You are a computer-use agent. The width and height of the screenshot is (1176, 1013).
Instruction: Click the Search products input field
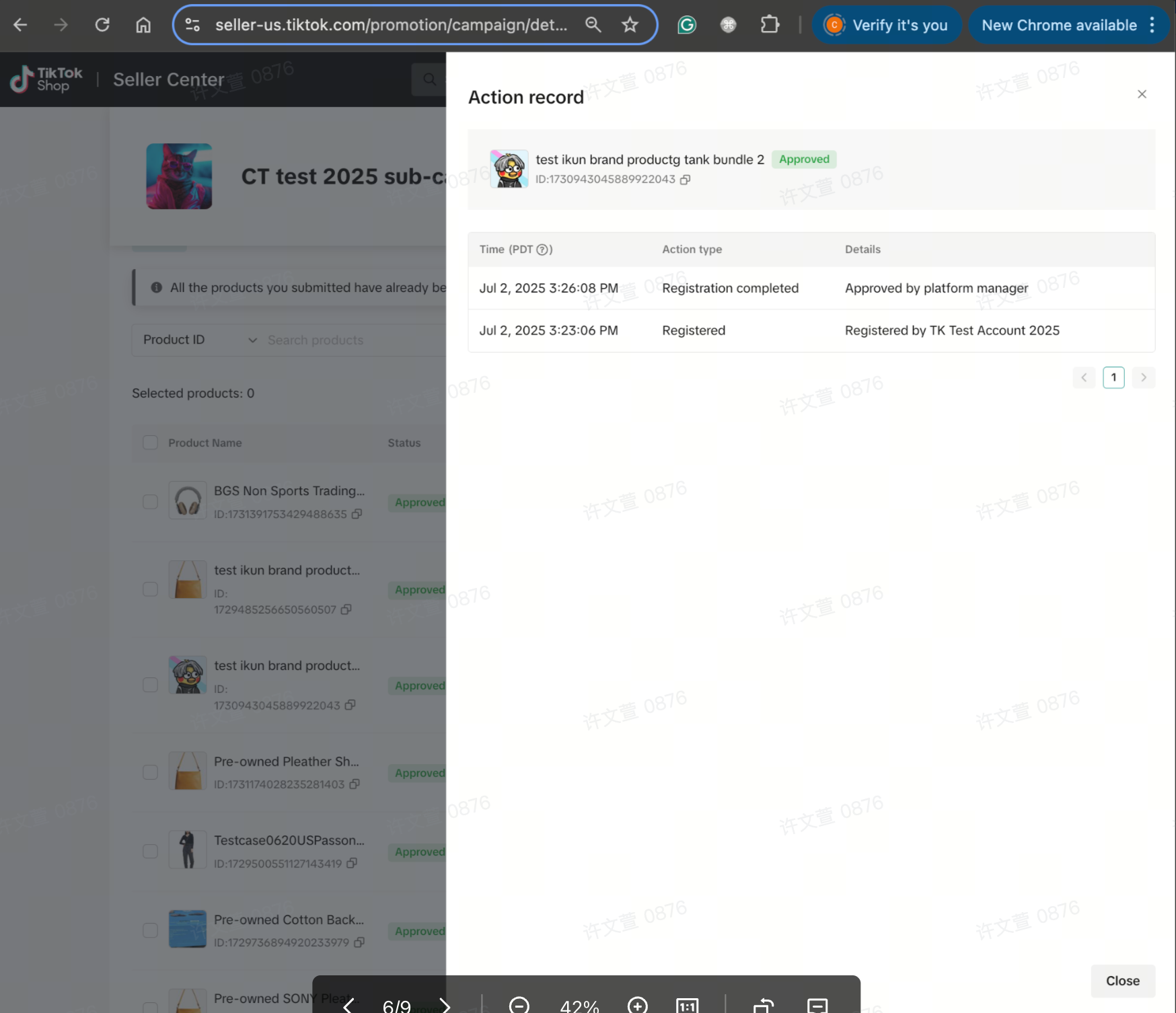[x=350, y=340]
